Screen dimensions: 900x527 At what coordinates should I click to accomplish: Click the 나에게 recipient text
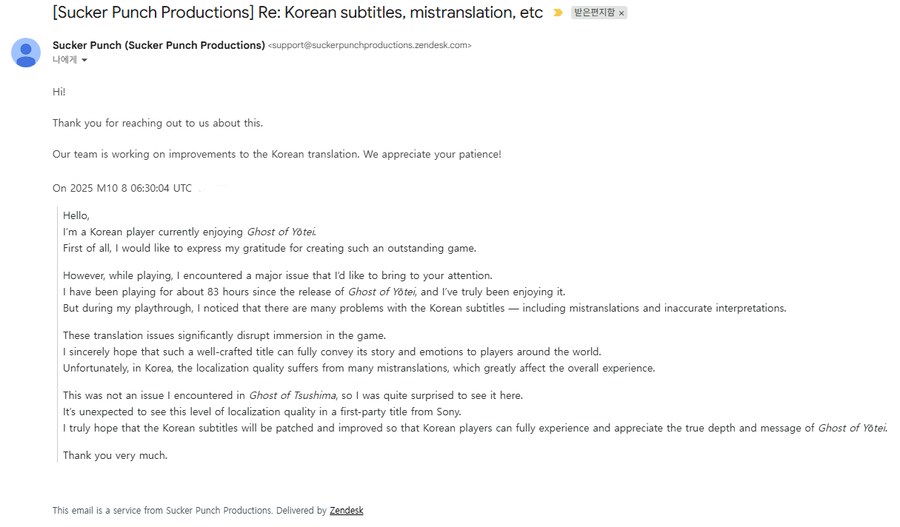64,60
